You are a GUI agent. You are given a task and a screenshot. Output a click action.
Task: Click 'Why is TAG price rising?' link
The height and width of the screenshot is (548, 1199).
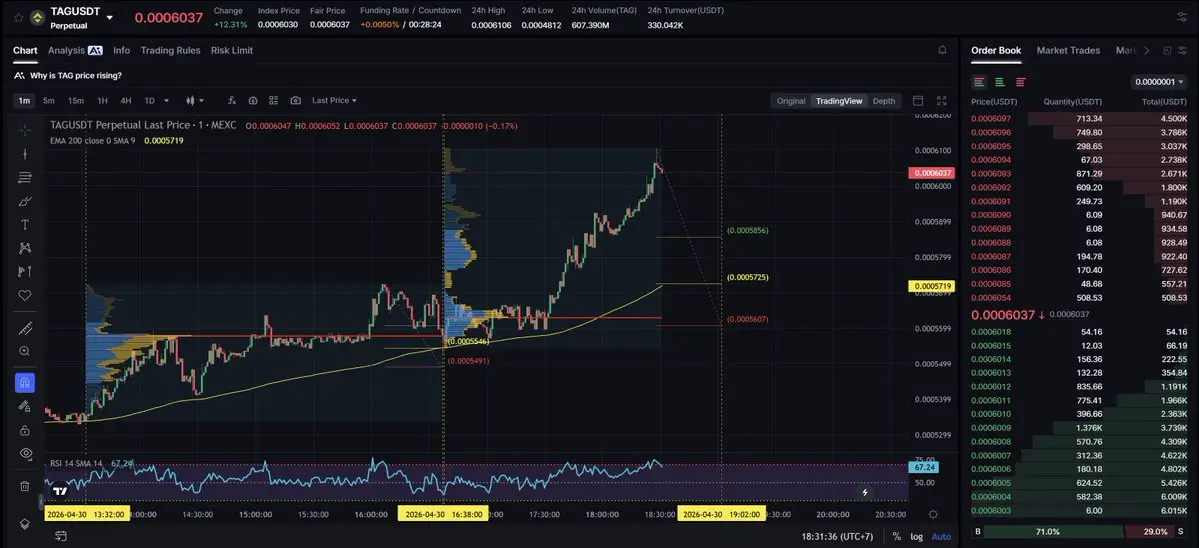pyautogui.click(x=76, y=76)
